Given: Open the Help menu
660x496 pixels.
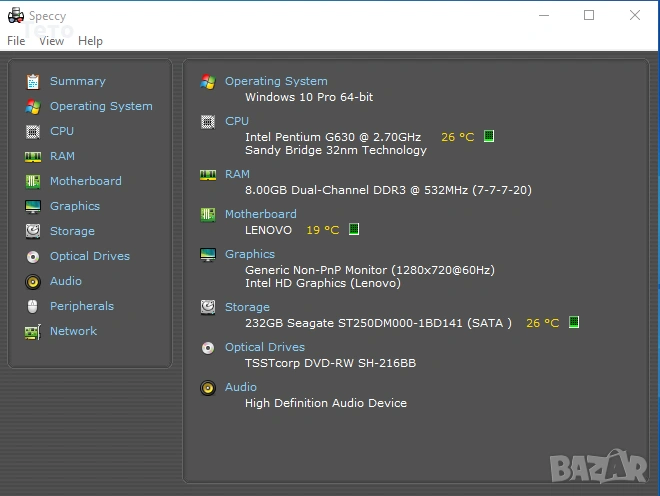Looking at the screenshot, I should (90, 41).
